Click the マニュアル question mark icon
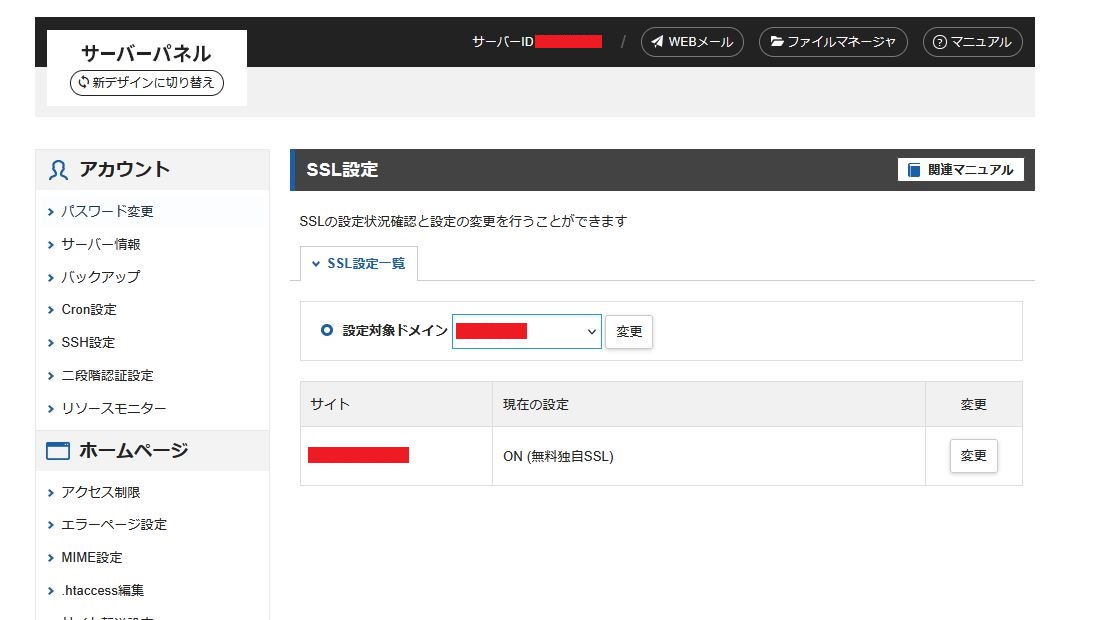Viewport: 1118px width, 620px height. 940,42
